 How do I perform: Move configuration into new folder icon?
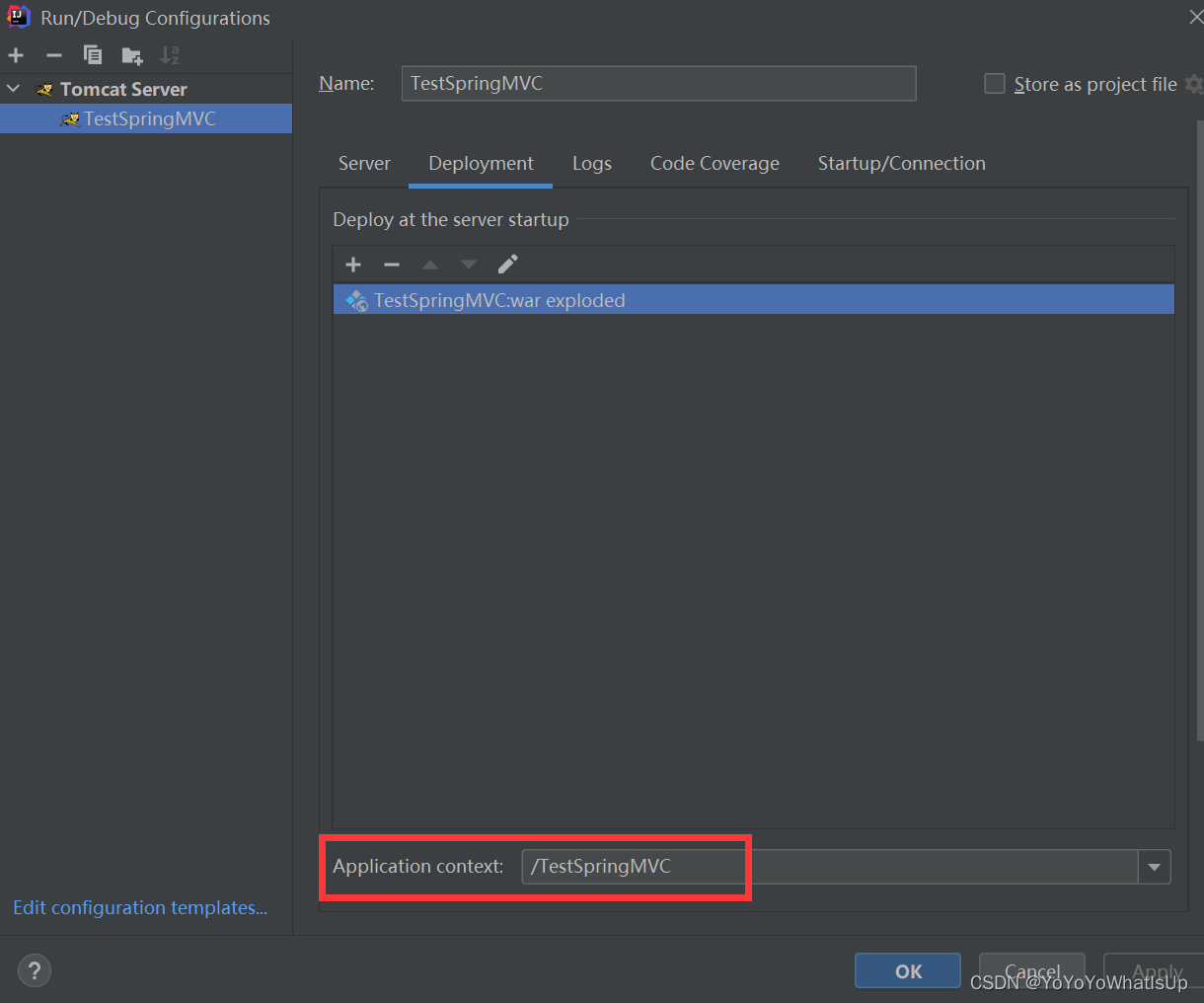(x=131, y=56)
